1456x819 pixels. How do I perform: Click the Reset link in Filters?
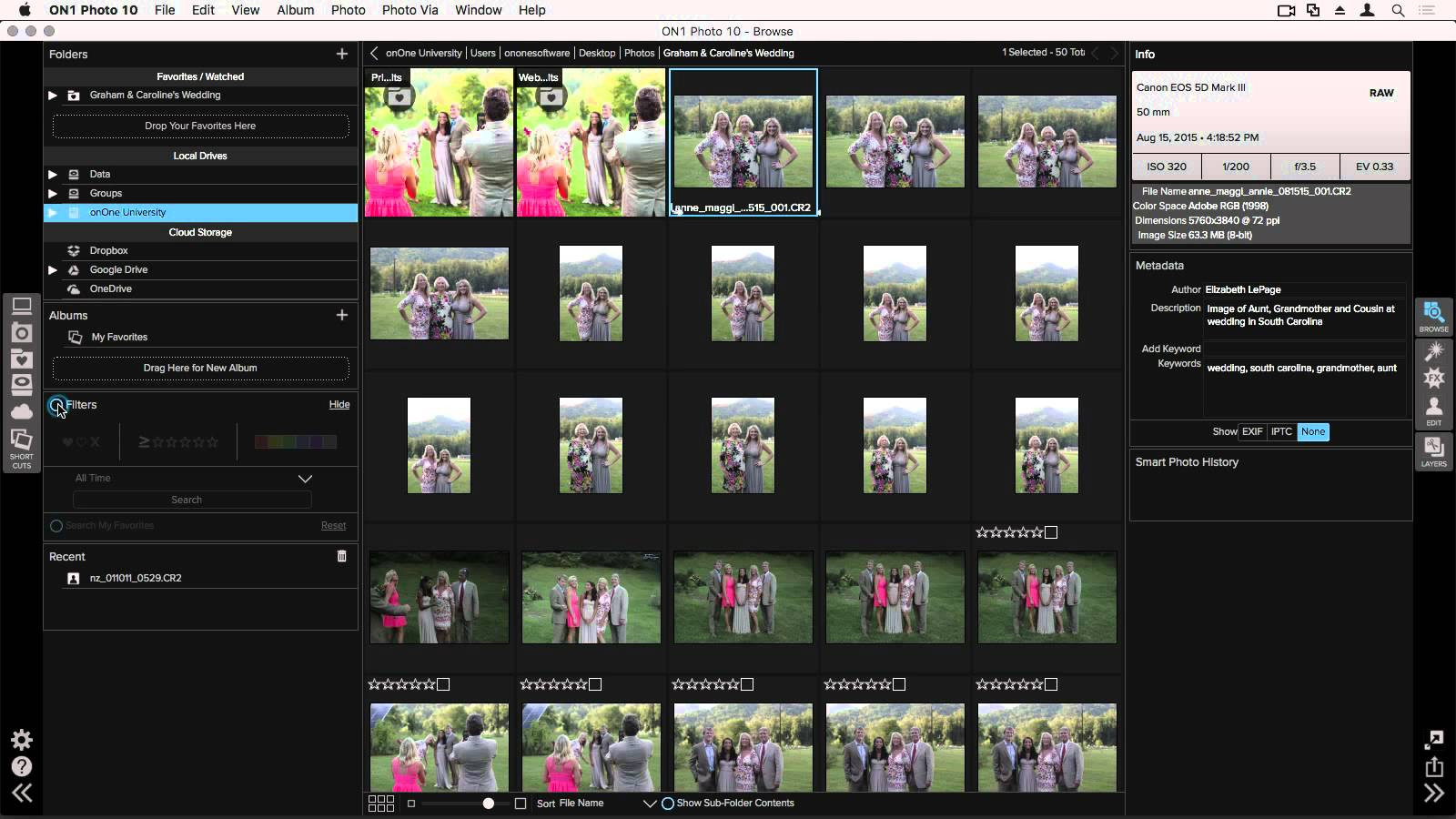[x=333, y=525]
